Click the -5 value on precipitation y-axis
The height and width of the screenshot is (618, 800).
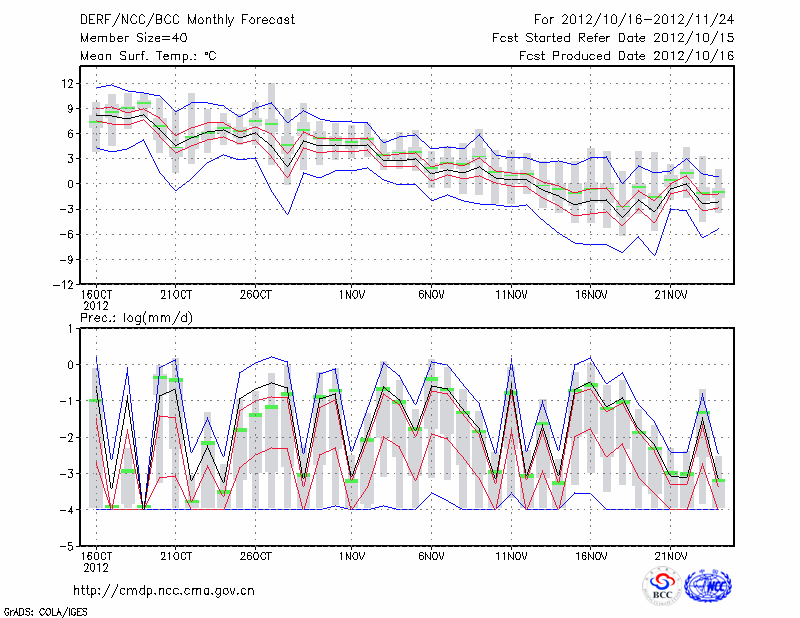[x=67, y=547]
